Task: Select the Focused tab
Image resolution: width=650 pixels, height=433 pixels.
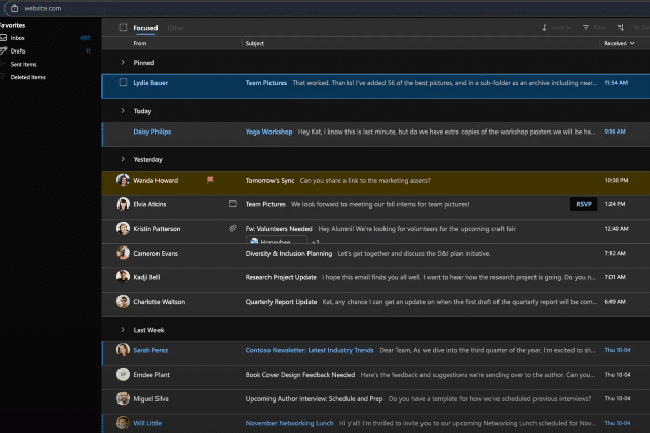Action: pyautogui.click(x=146, y=28)
